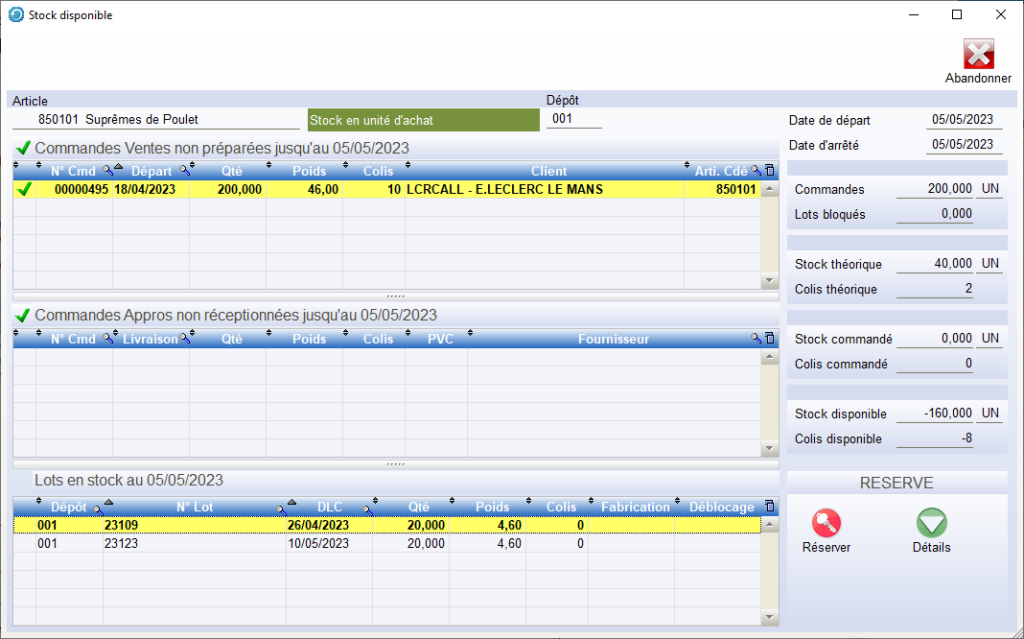
Task: Click the Dépôt field showing 001
Action: point(573,120)
